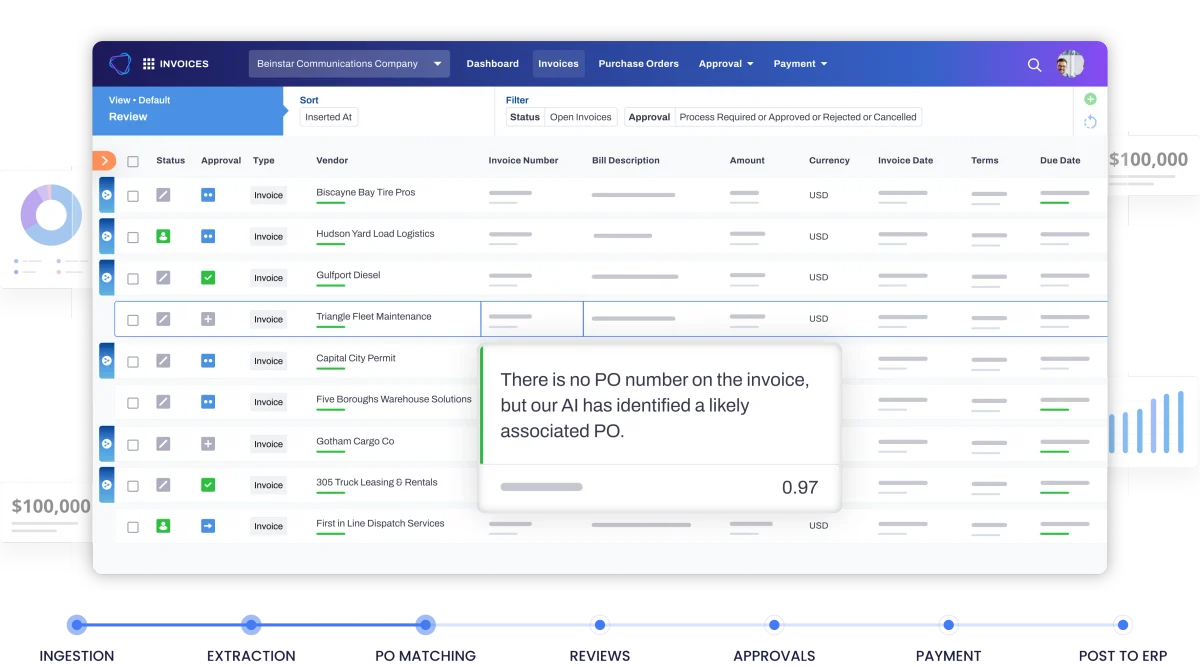Check the checkbox on the Triangle Fleet Maintenance row
Image resolution: width=1200 pixels, height=667 pixels.
point(133,318)
